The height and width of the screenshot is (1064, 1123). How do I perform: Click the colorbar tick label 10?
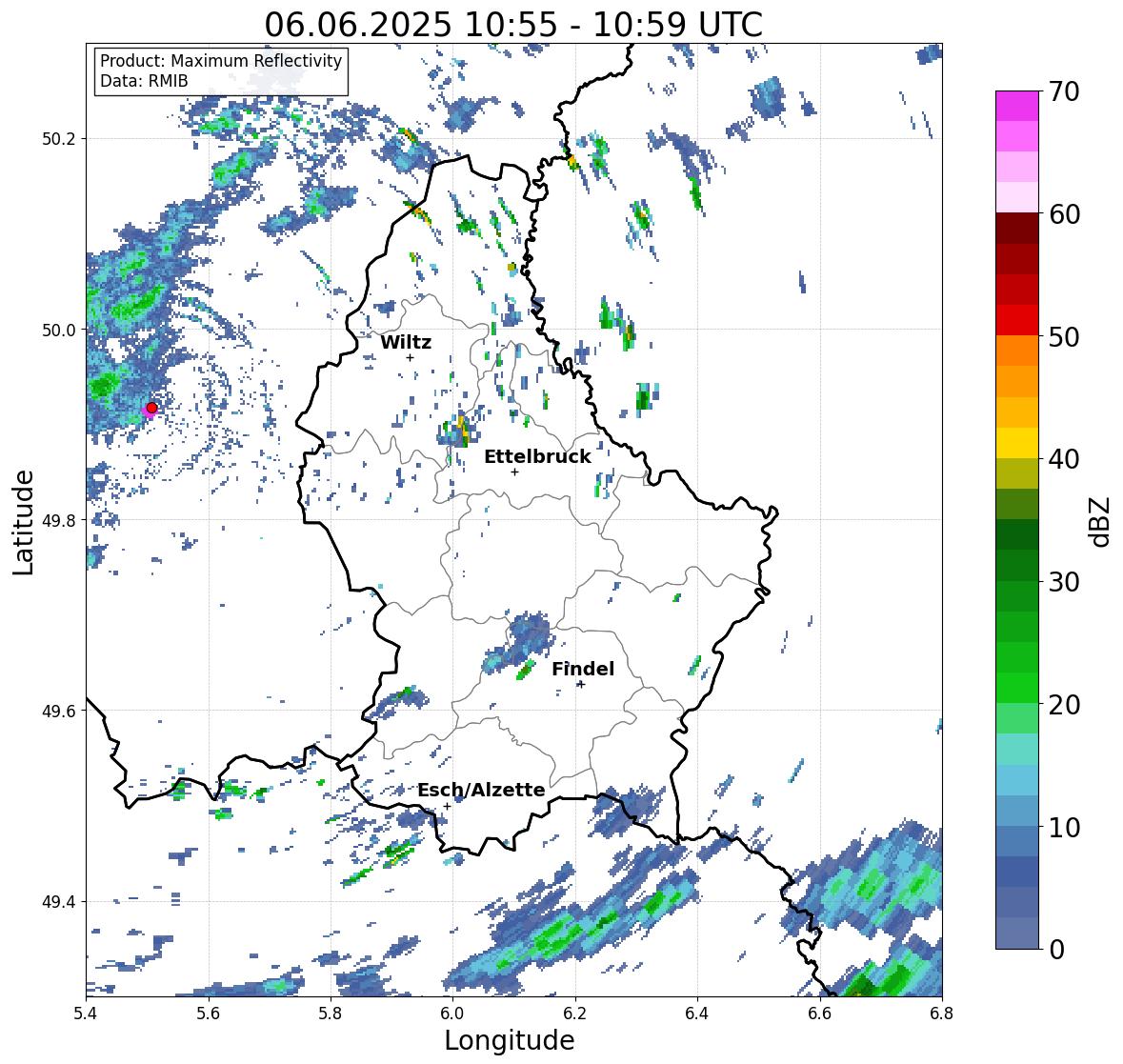(x=1064, y=827)
